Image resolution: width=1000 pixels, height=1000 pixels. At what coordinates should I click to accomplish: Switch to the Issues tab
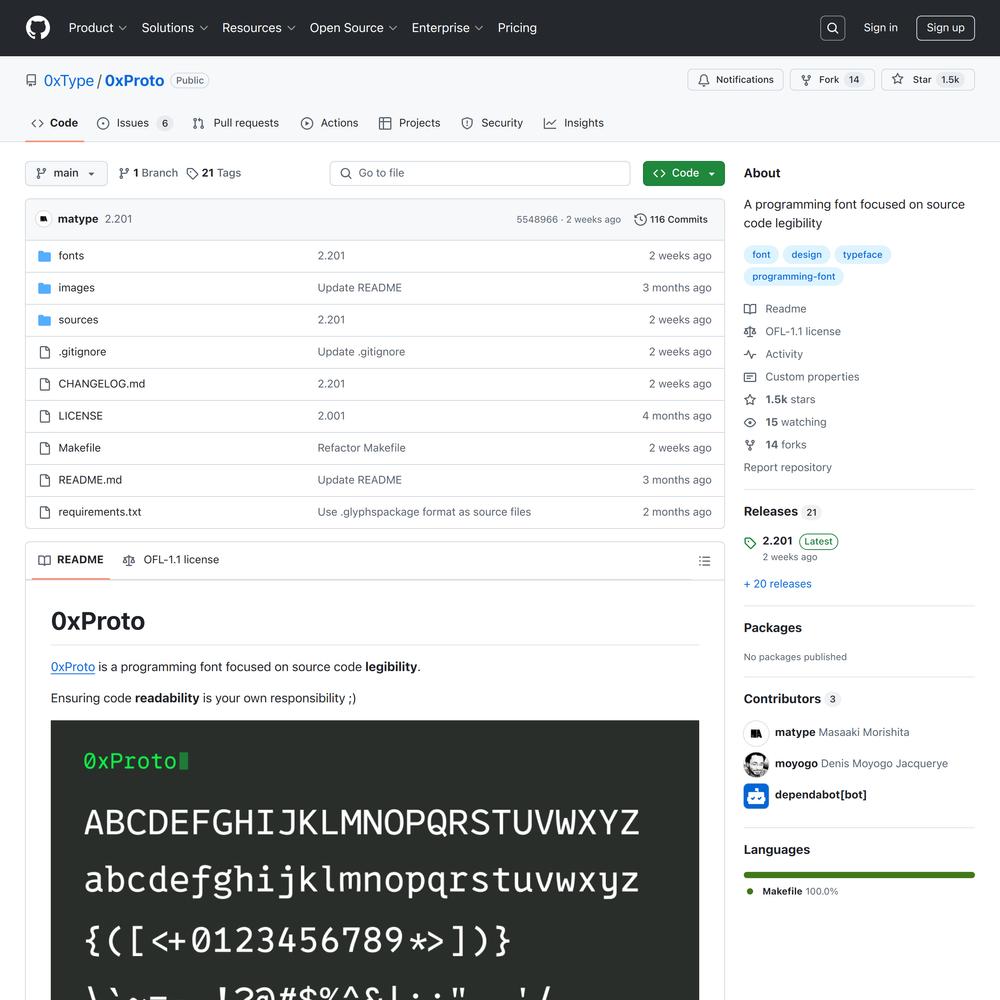pos(135,123)
